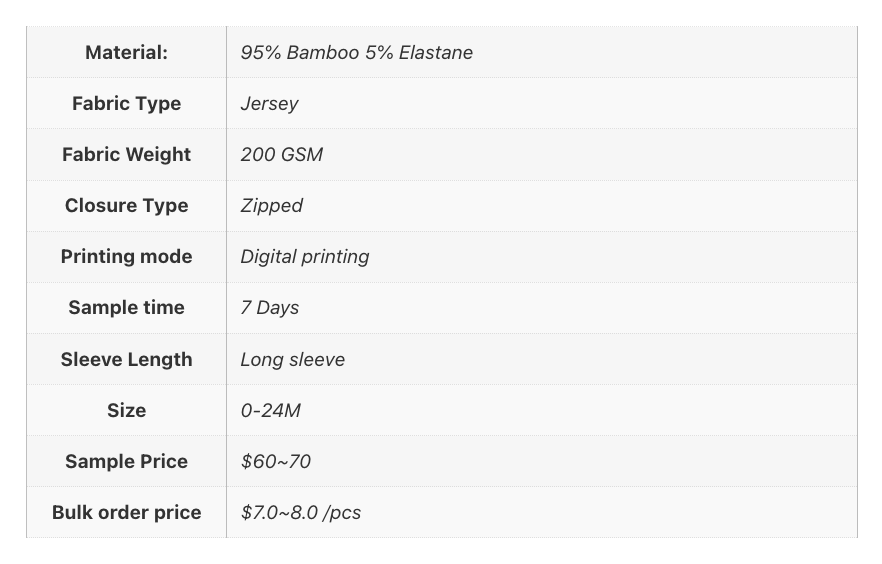This screenshot has height=564, width=882.
Task: Click the Printing mode label
Action: point(127,256)
